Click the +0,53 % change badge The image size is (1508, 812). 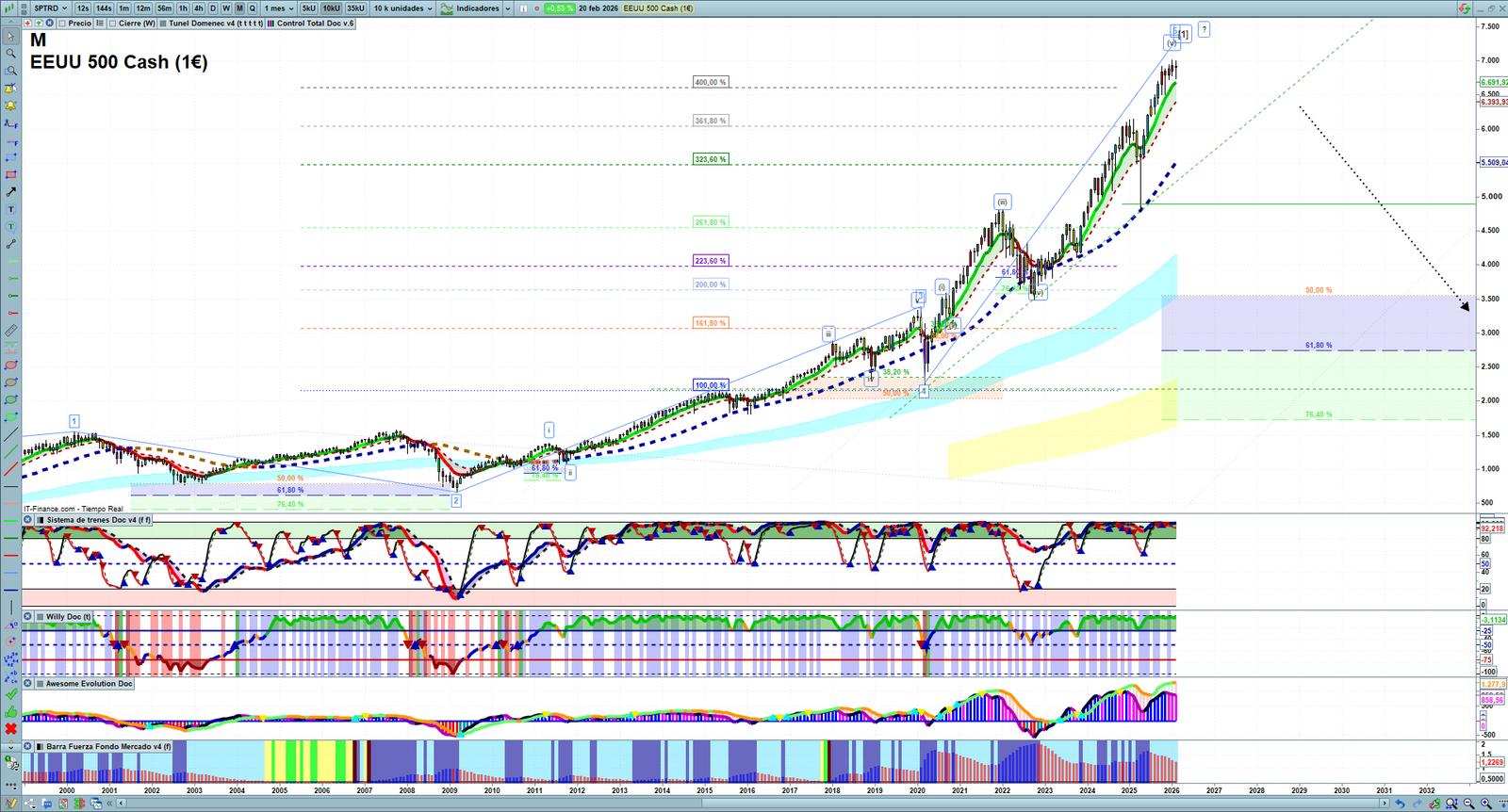(560, 8)
